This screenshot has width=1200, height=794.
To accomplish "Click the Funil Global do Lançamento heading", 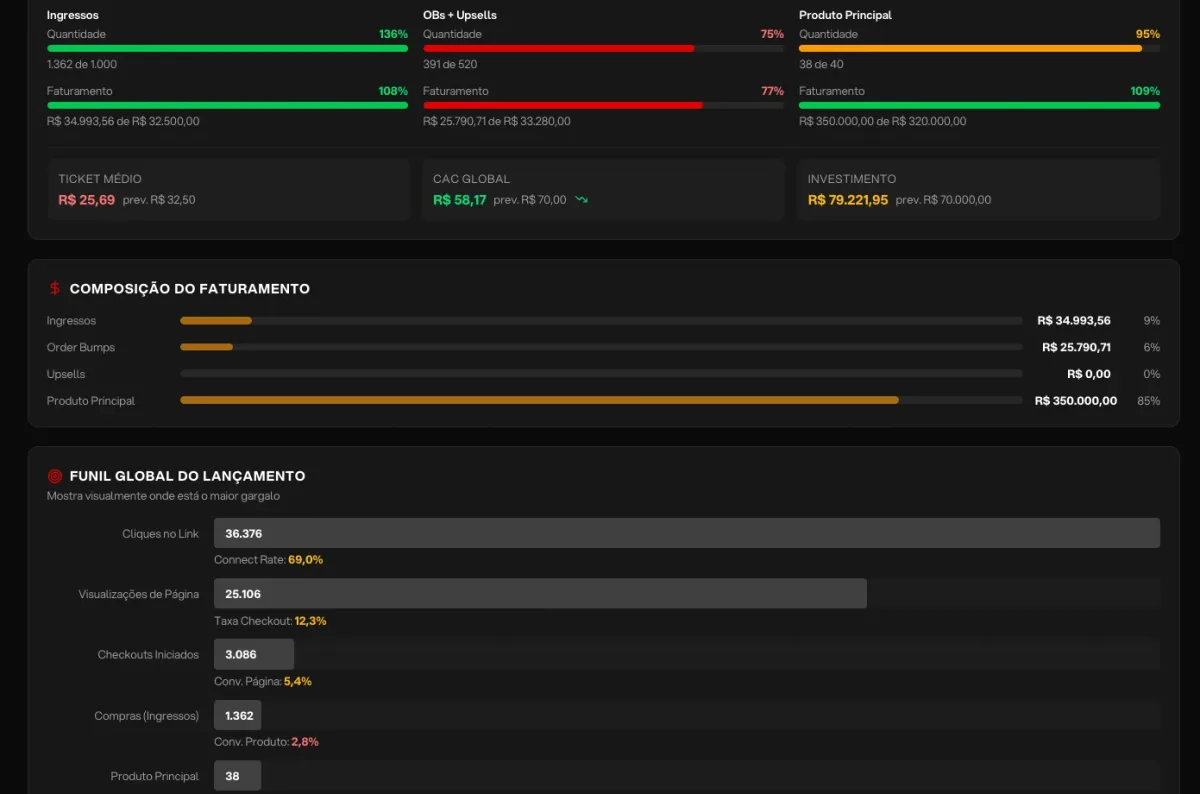I will pyautogui.click(x=187, y=476).
